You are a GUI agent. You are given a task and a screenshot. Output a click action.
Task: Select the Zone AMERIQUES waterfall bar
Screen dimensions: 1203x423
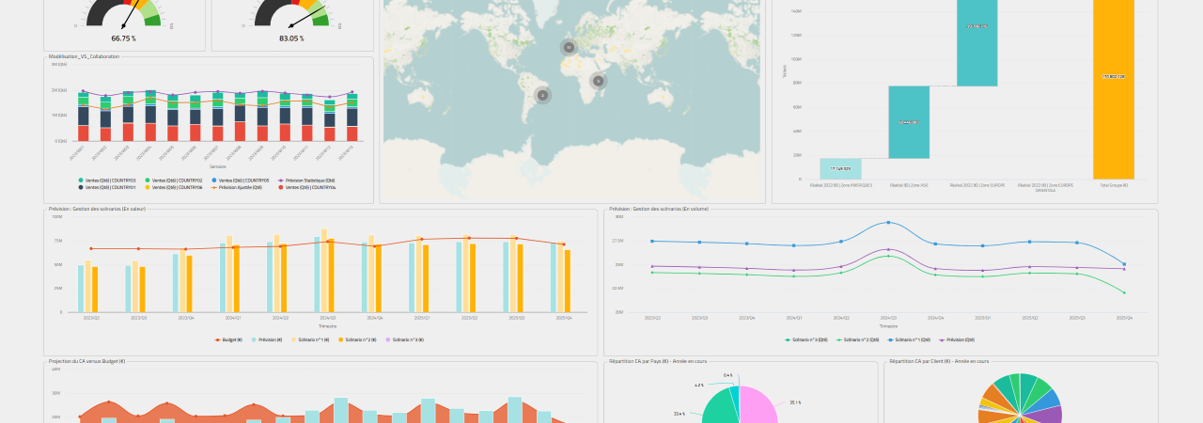840,169
